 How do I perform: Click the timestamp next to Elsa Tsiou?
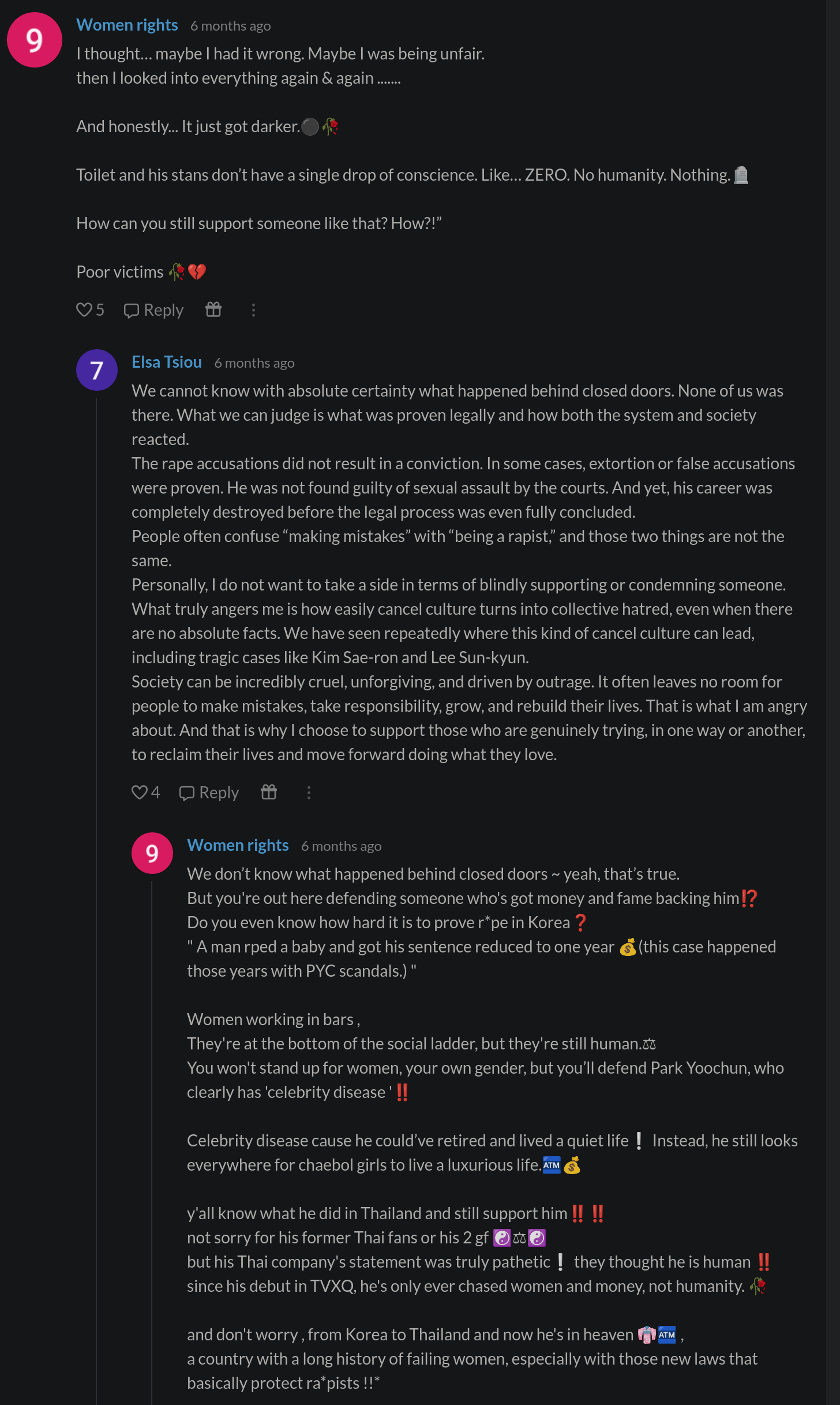coord(254,363)
